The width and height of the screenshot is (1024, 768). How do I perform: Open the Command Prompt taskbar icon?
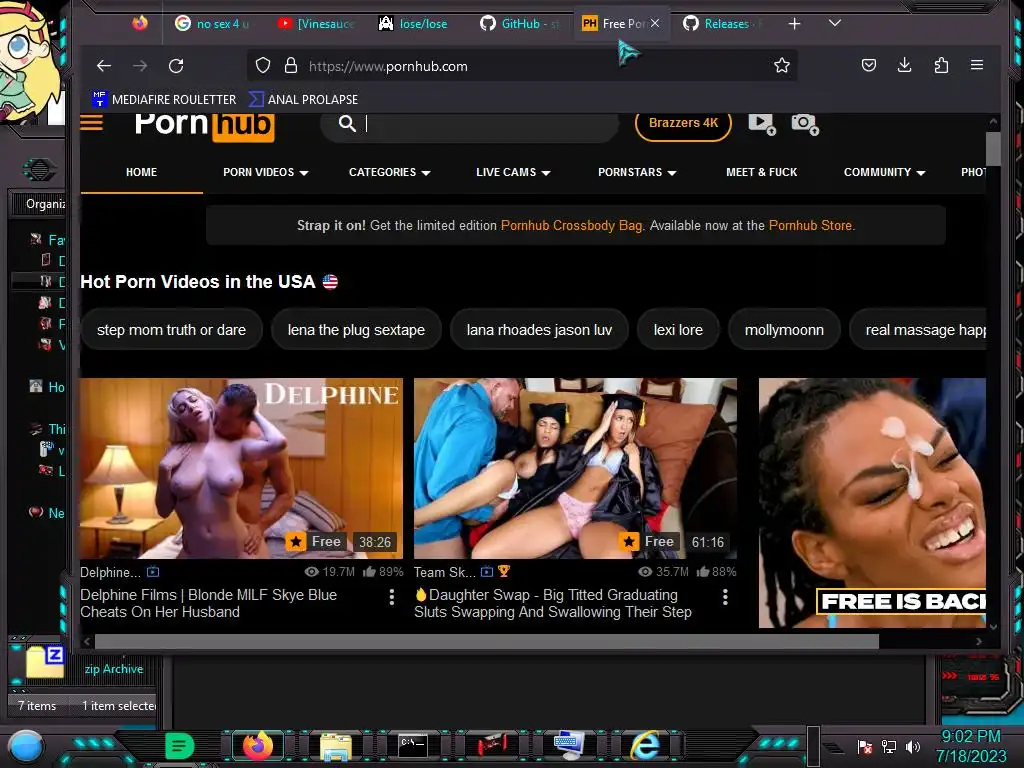point(413,745)
